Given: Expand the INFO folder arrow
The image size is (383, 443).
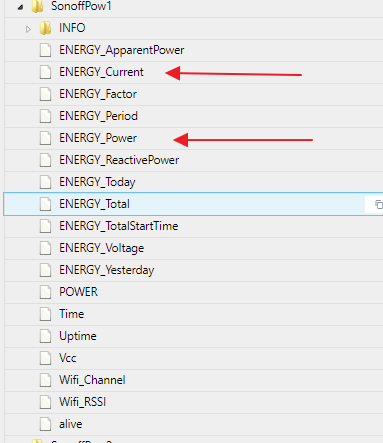Looking at the screenshot, I should 28,29.
